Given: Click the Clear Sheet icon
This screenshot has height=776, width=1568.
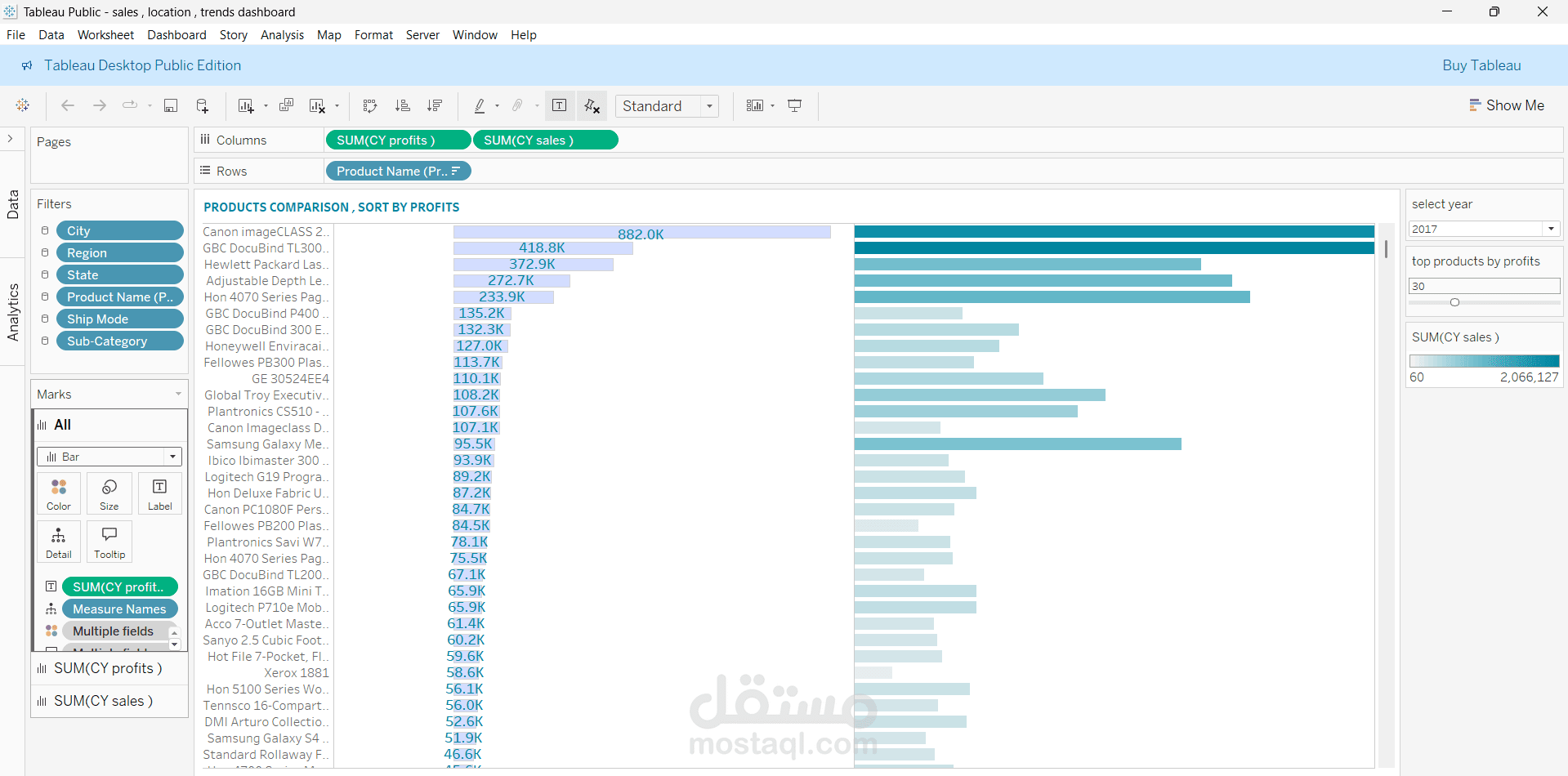Looking at the screenshot, I should [317, 105].
